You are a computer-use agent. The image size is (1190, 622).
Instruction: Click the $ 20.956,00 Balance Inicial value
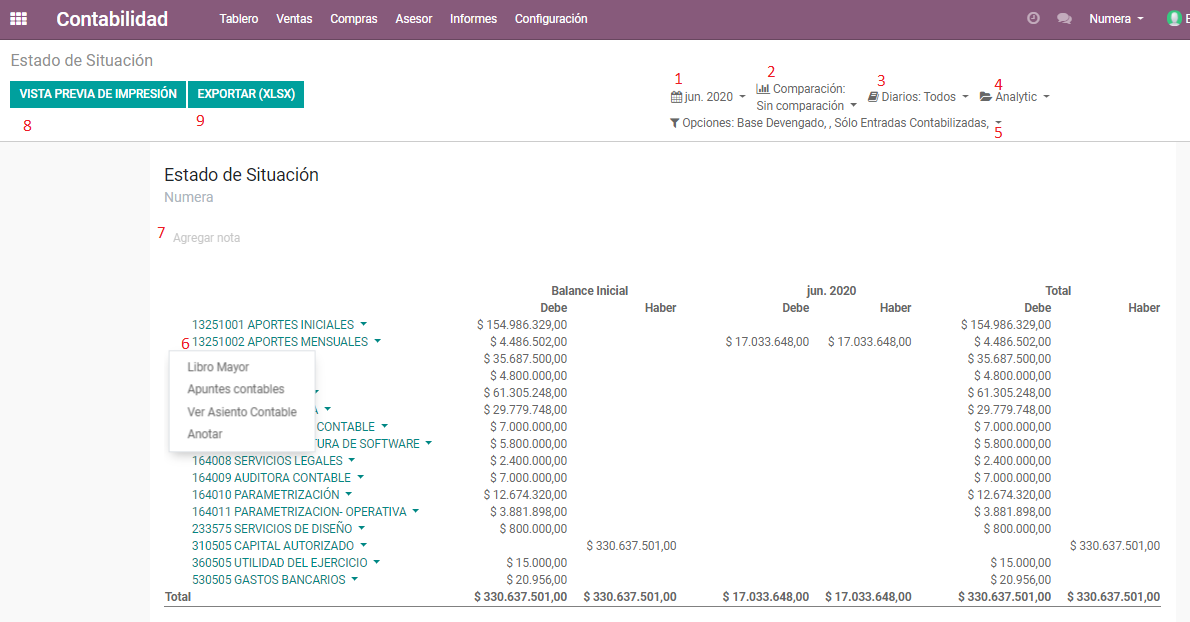537,580
